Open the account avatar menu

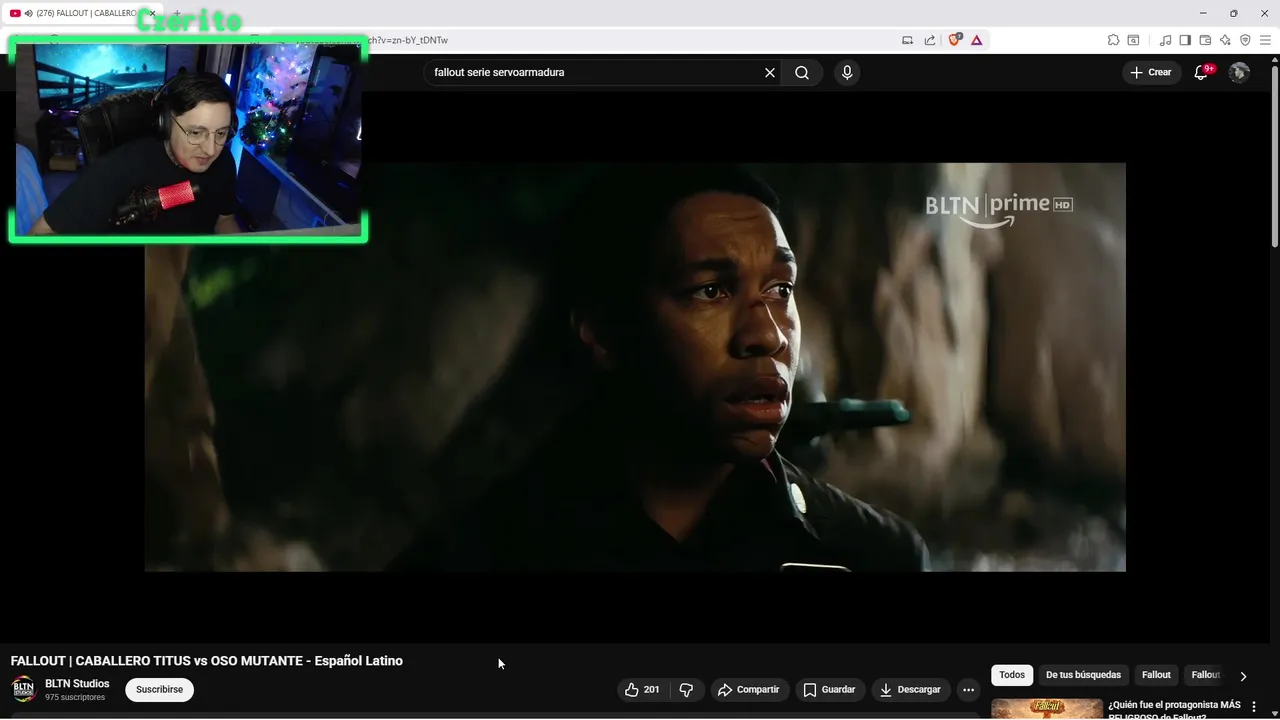(x=1239, y=73)
